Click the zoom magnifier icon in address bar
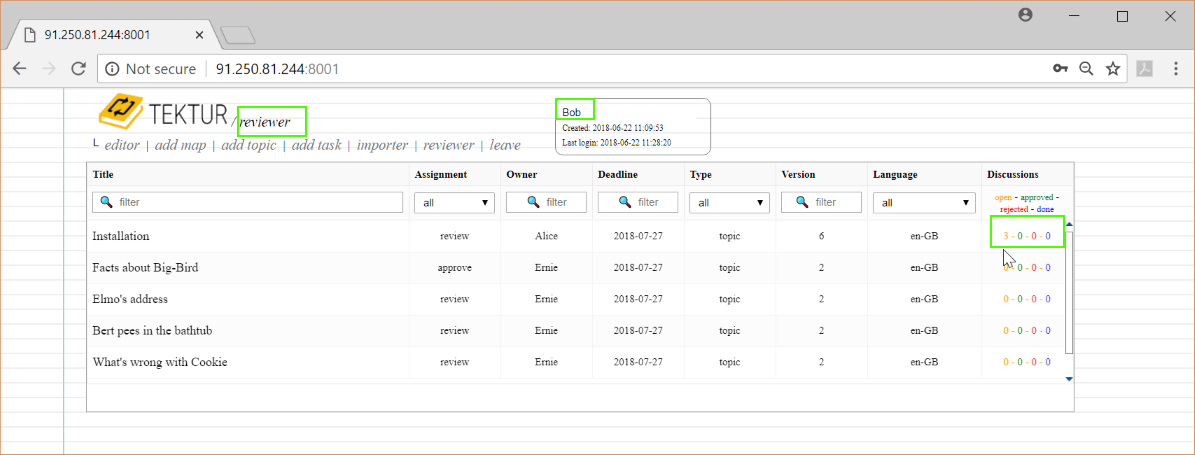Viewport: 1195px width, 455px height. click(x=1086, y=69)
